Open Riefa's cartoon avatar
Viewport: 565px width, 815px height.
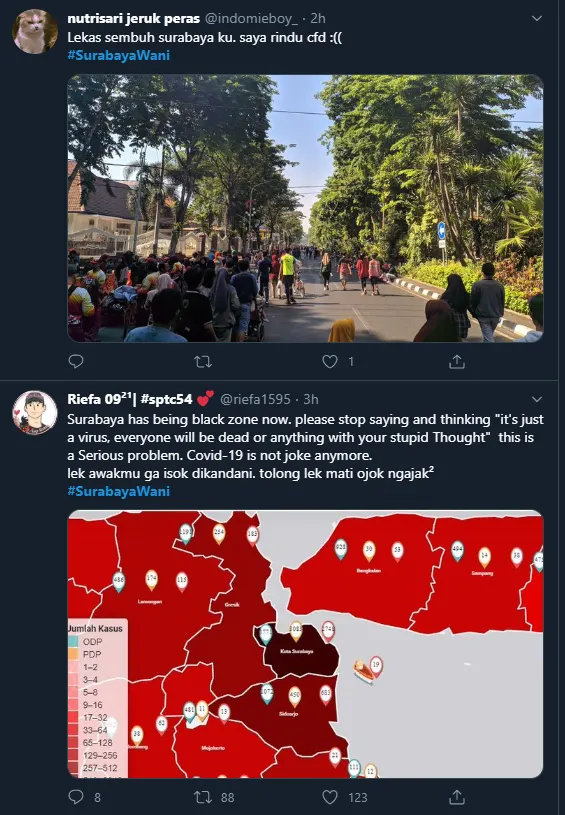coord(35,413)
